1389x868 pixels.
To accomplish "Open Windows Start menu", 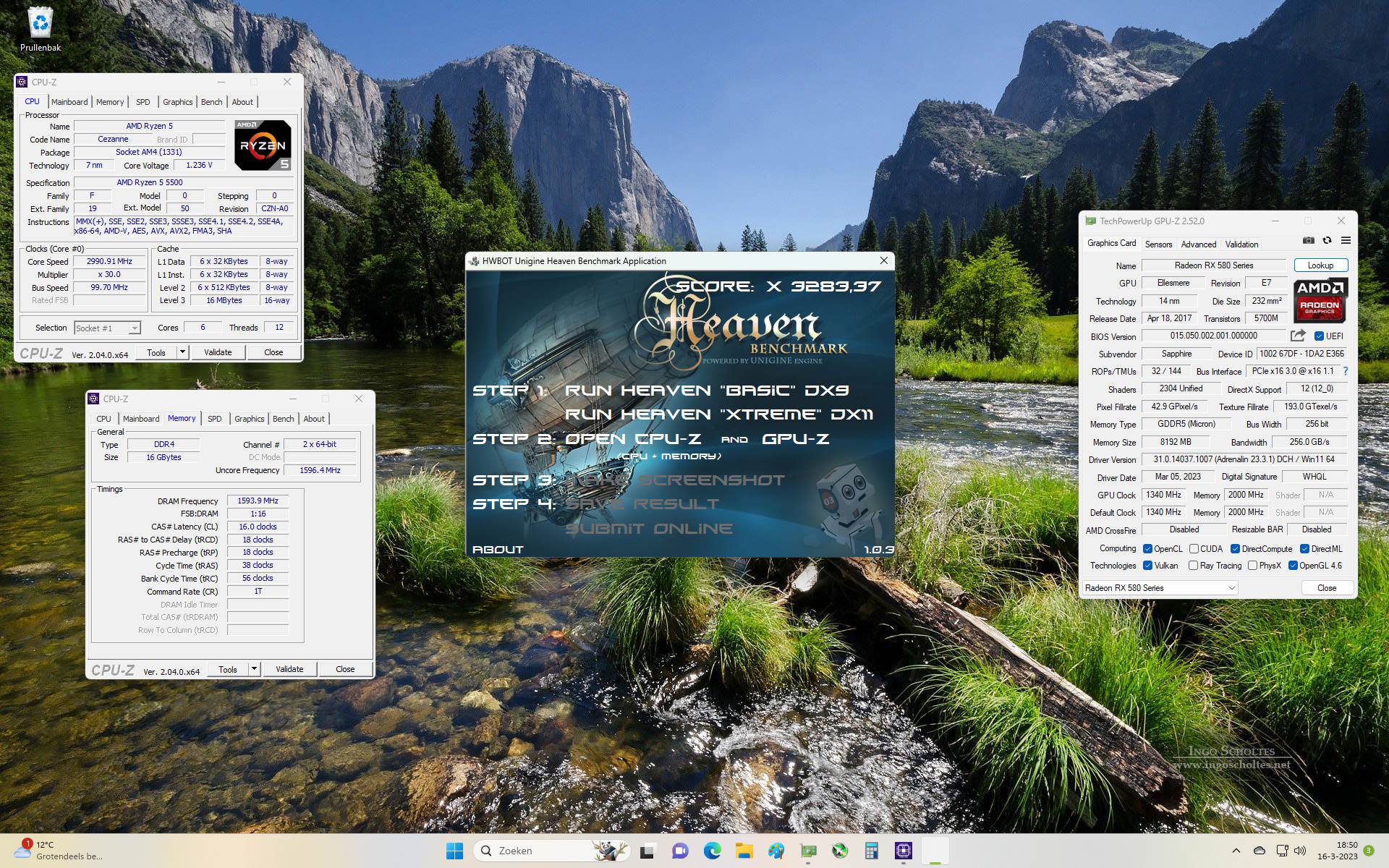I will coord(454,851).
